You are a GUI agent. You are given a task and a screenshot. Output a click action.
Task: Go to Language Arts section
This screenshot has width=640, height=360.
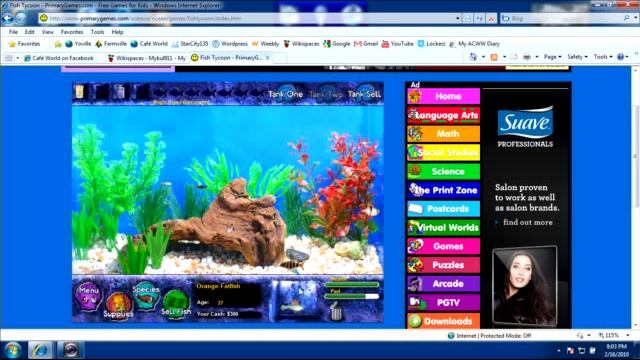[x=443, y=115]
